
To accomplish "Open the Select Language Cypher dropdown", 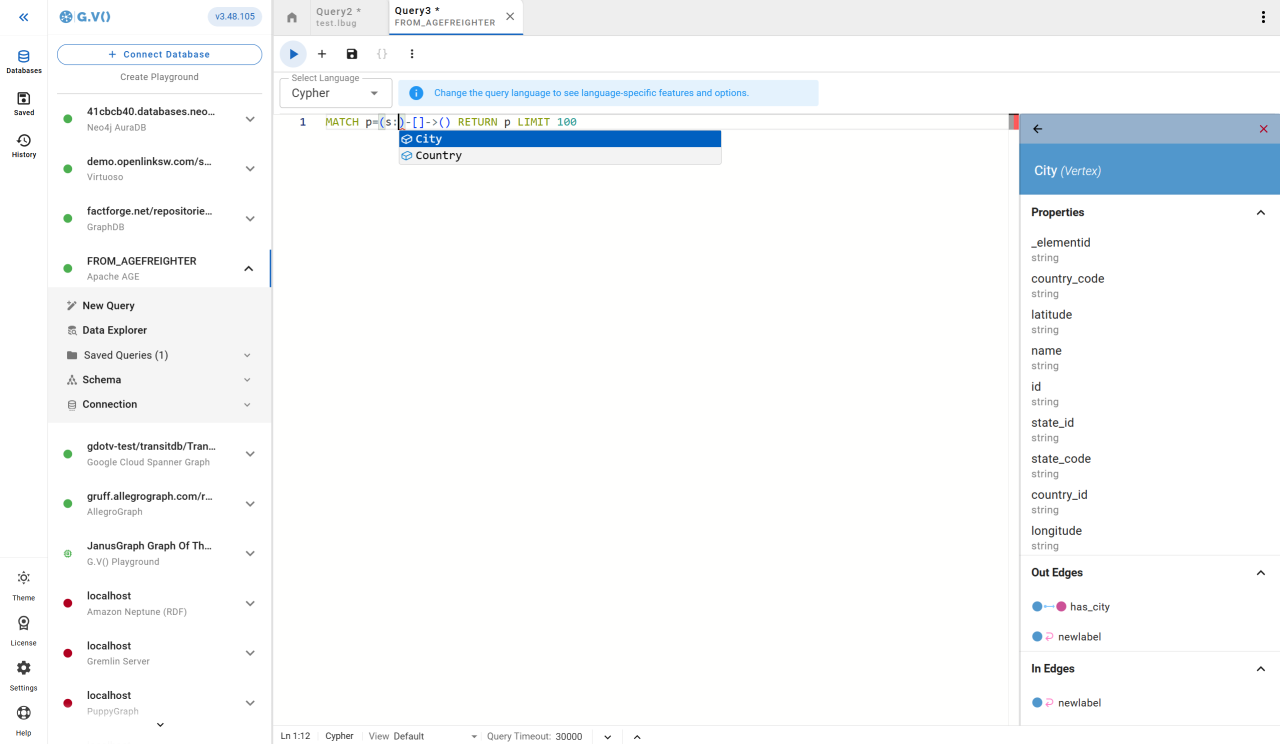I will click(x=336, y=93).
